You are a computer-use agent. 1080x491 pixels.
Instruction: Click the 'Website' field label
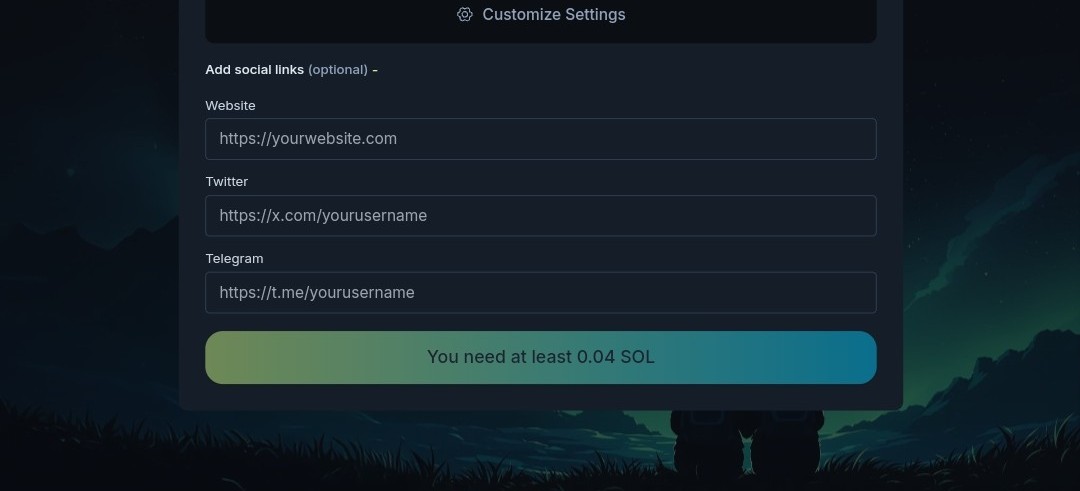tap(230, 105)
